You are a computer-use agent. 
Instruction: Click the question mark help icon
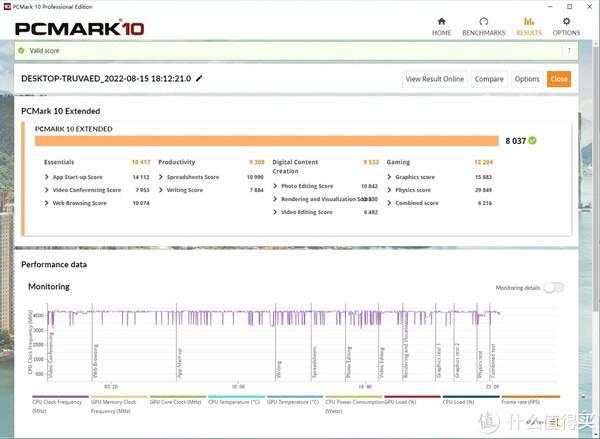569,51
